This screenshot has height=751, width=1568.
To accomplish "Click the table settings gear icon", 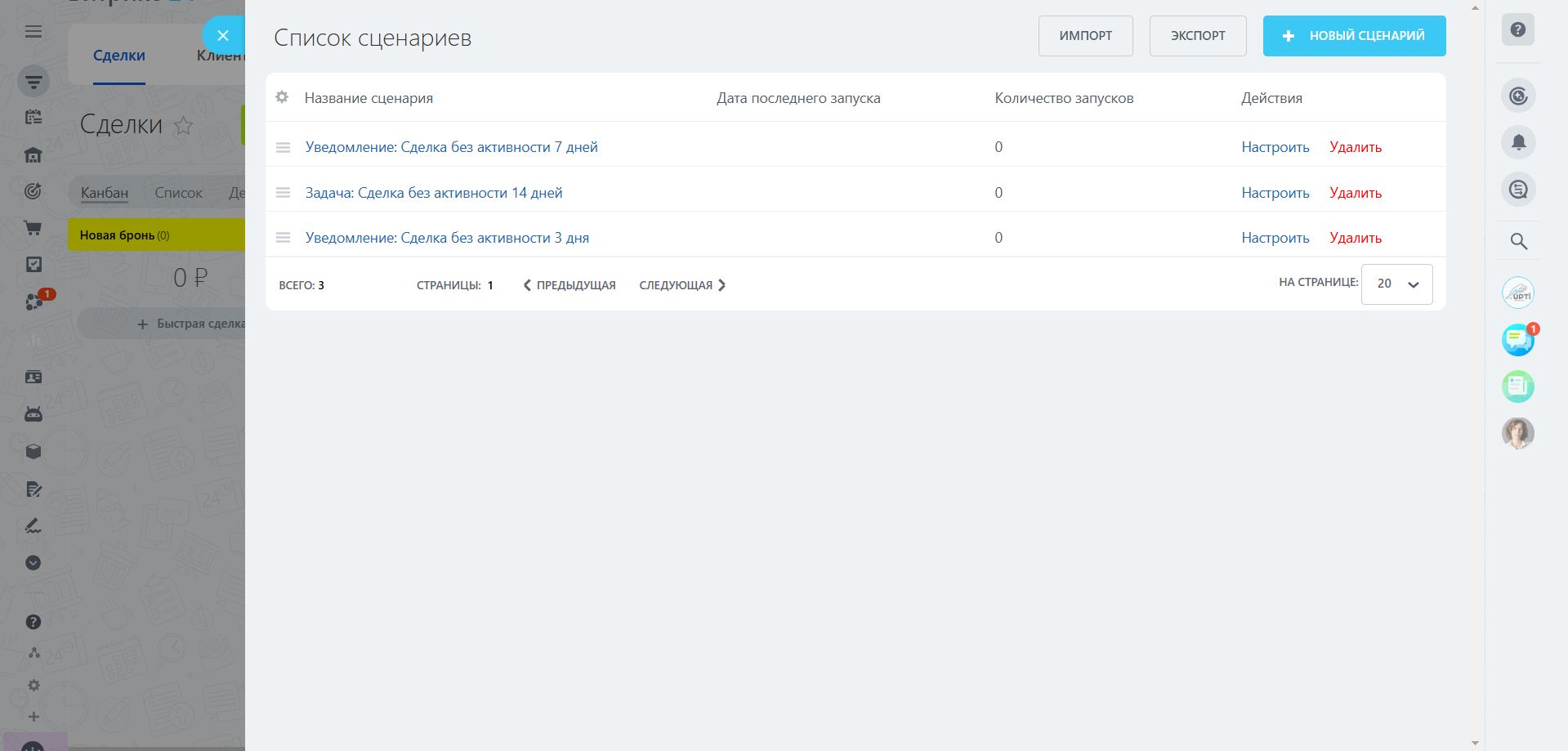I will tap(282, 97).
